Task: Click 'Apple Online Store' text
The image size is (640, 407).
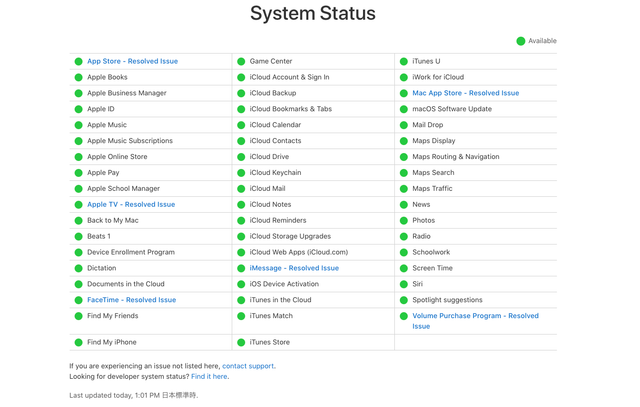Action: pyautogui.click(x=117, y=157)
